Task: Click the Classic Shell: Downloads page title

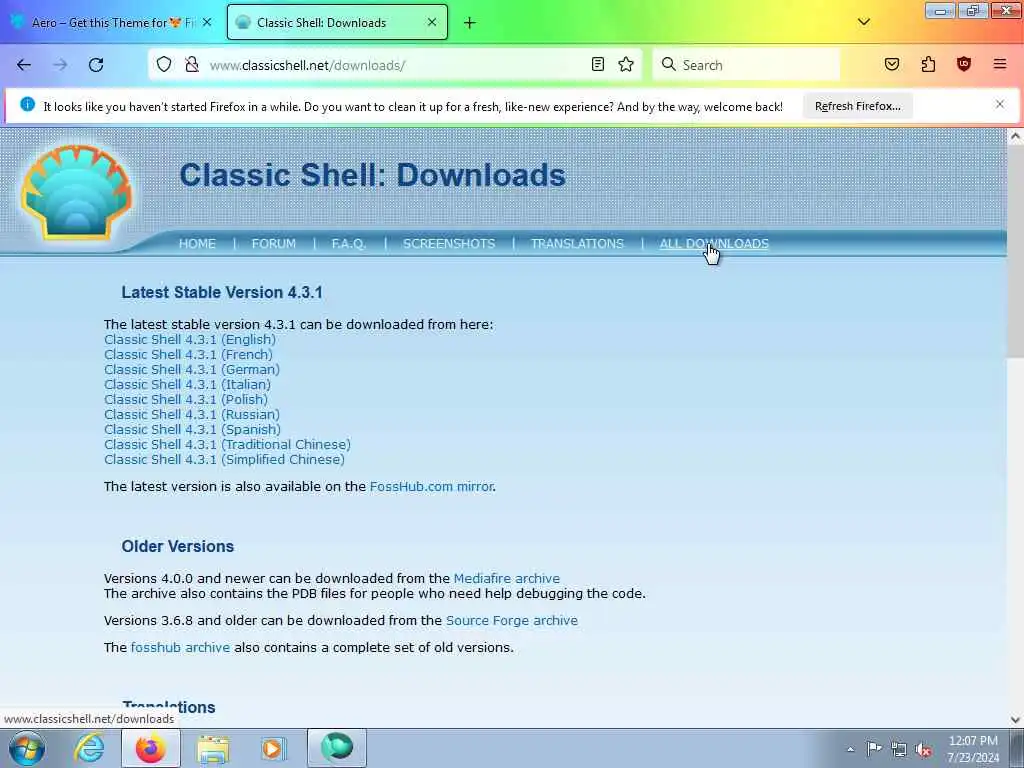Action: [x=372, y=175]
